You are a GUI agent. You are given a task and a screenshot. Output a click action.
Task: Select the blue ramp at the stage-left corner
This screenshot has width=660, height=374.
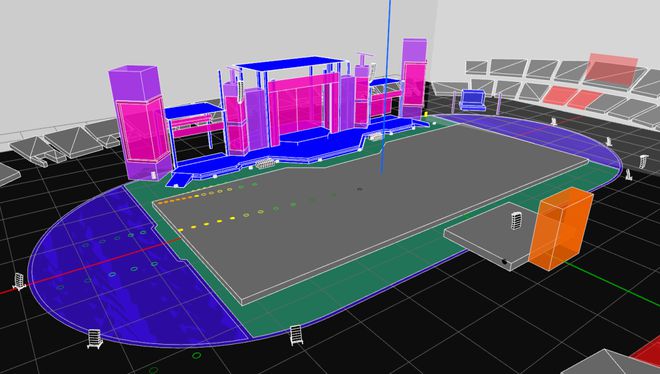179,179
